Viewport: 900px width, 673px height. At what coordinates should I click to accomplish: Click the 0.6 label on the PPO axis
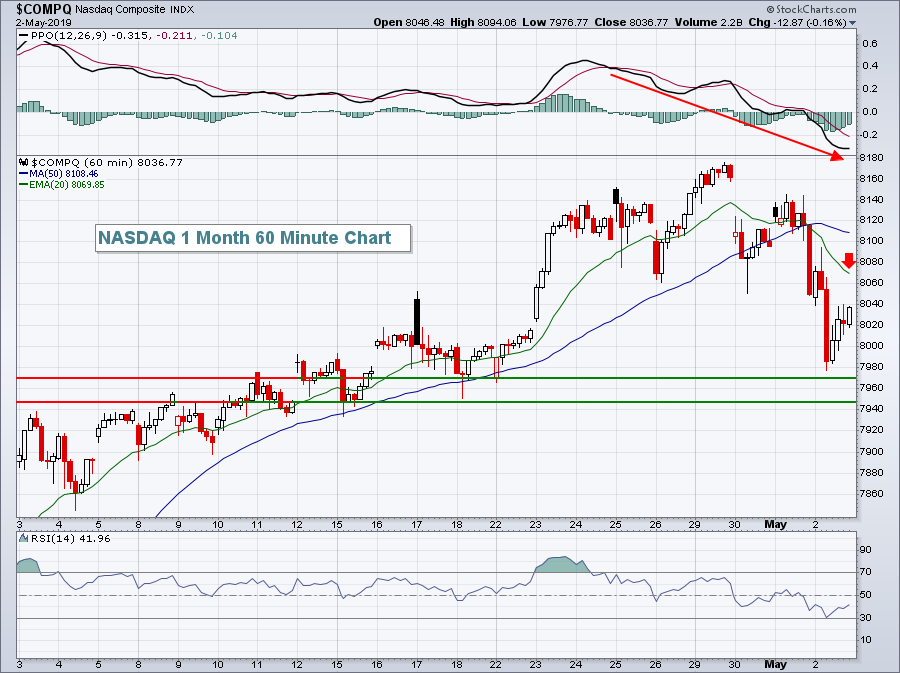[x=870, y=44]
